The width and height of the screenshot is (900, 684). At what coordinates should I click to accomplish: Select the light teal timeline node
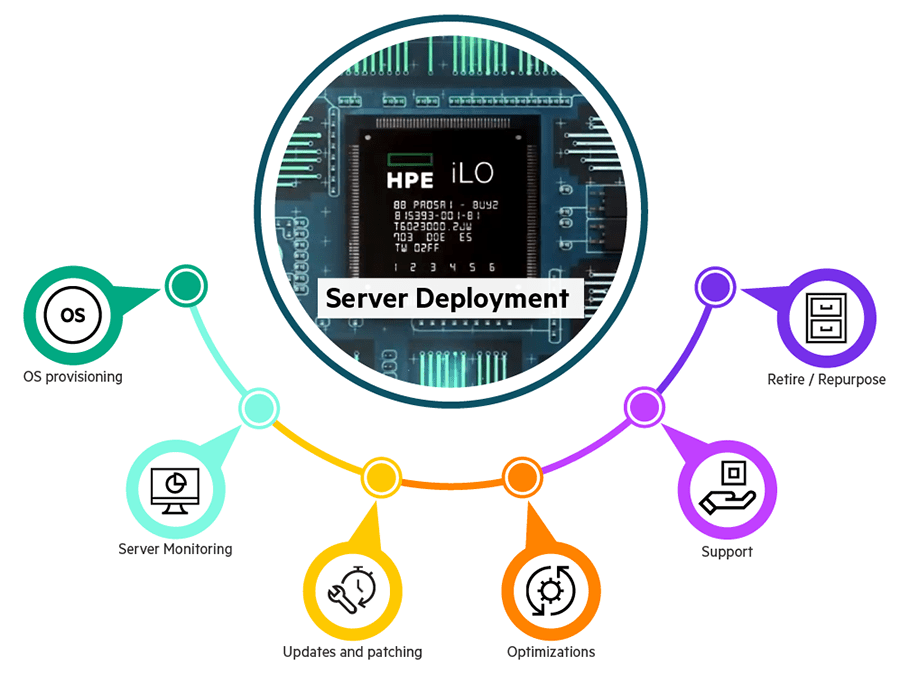point(259,408)
